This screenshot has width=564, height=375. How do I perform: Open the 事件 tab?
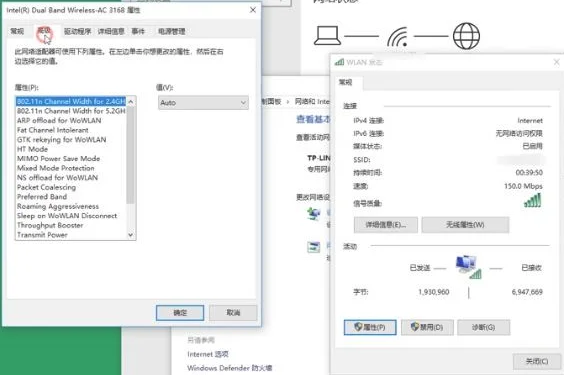[x=138, y=32]
